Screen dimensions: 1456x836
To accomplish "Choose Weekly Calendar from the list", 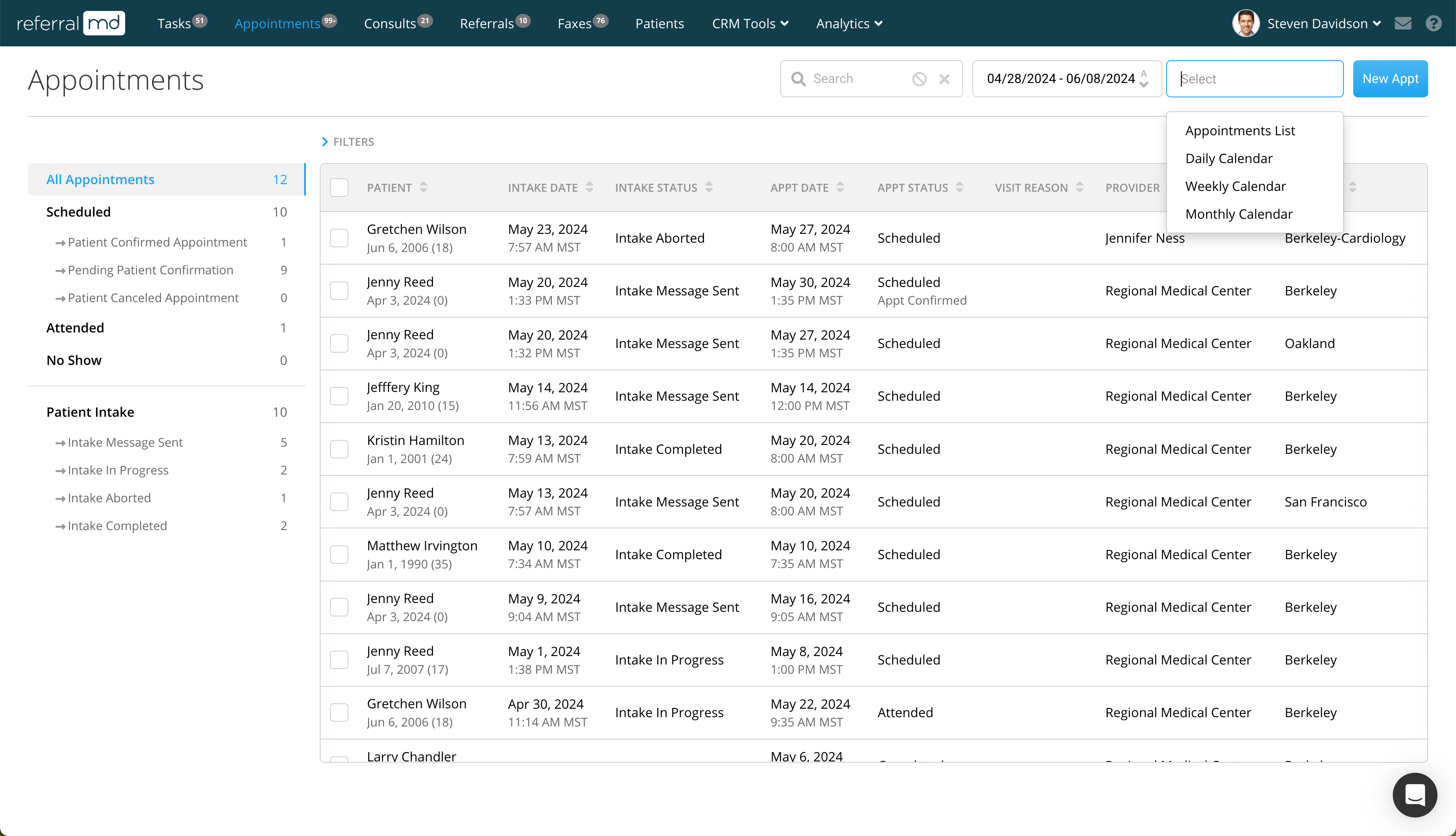I will pos(1235,186).
